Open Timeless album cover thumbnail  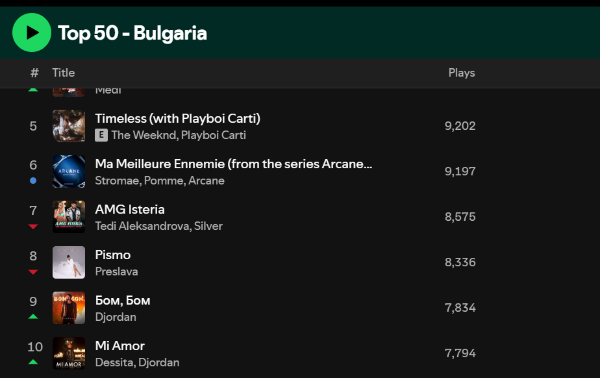[69, 126]
